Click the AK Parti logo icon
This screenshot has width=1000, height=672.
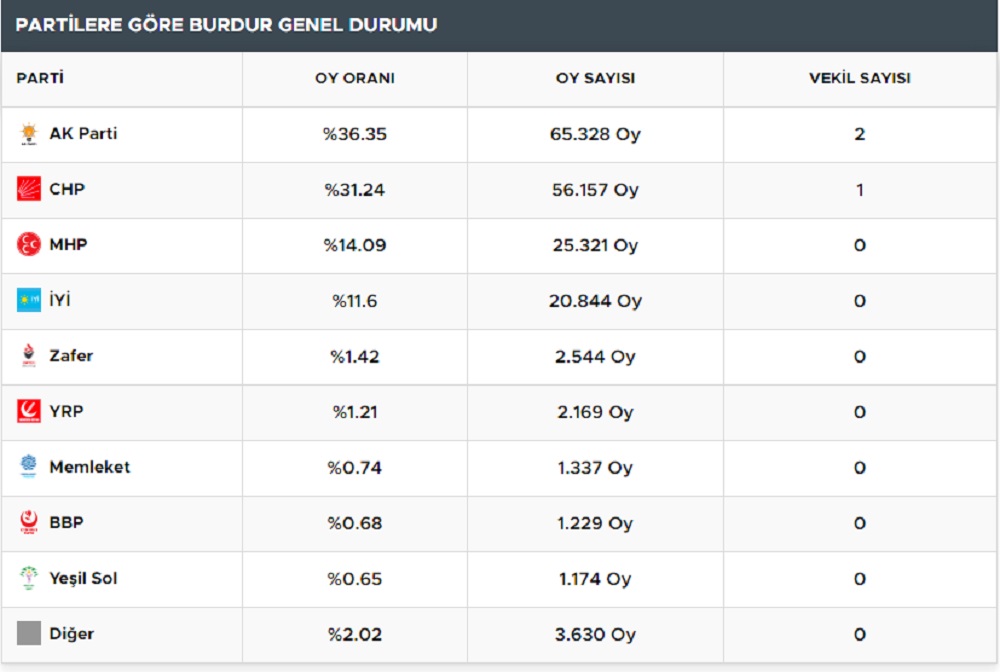(29, 134)
